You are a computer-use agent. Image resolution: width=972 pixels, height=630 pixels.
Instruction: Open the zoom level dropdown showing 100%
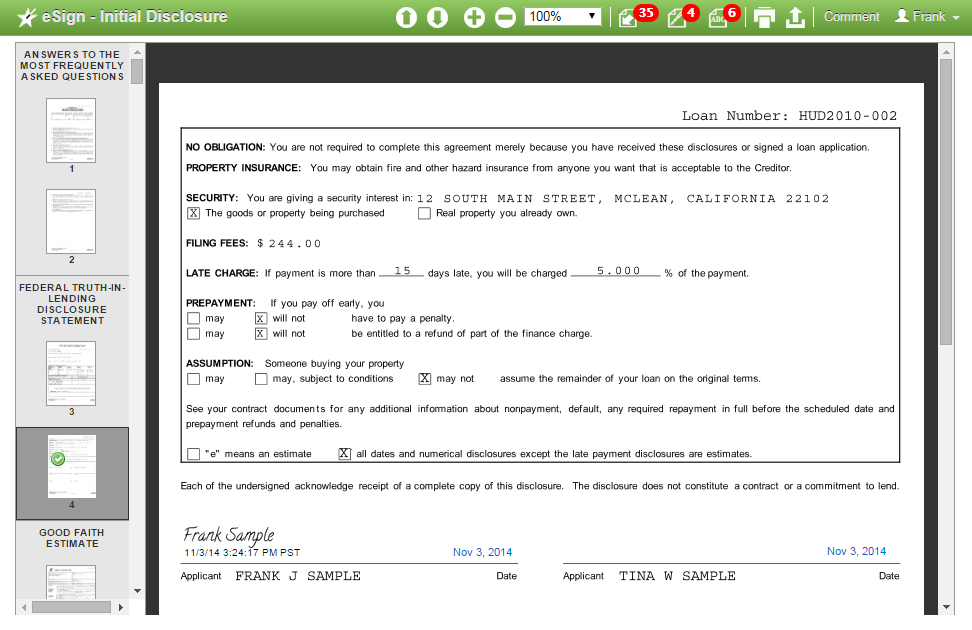pyautogui.click(x=563, y=16)
